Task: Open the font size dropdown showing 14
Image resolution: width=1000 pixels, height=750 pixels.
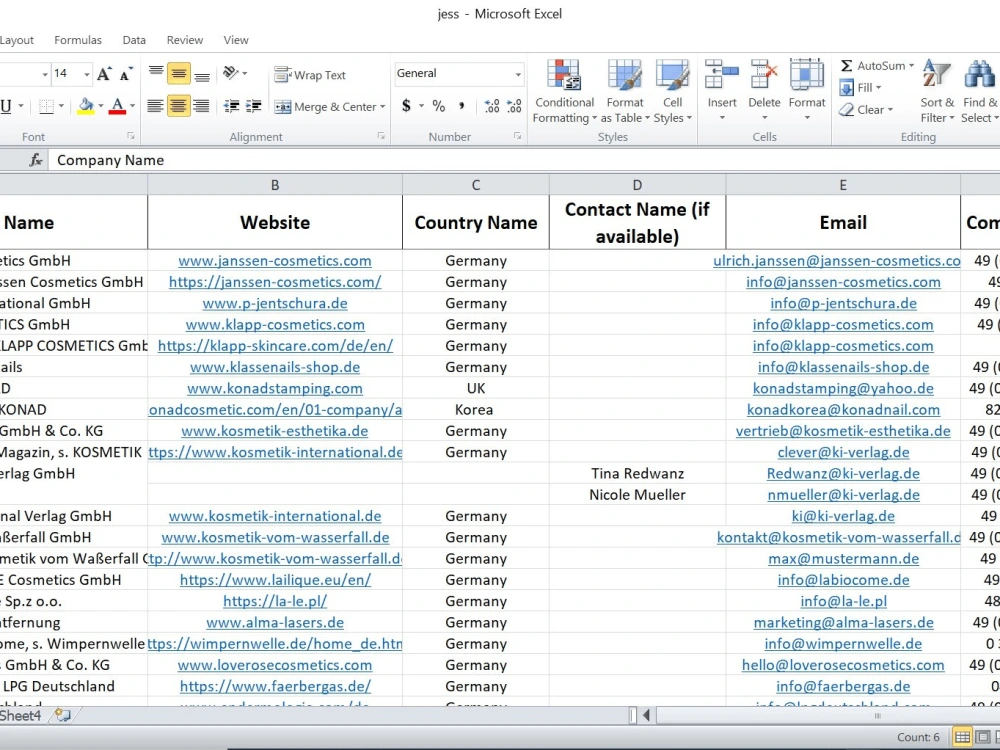Action: point(86,74)
